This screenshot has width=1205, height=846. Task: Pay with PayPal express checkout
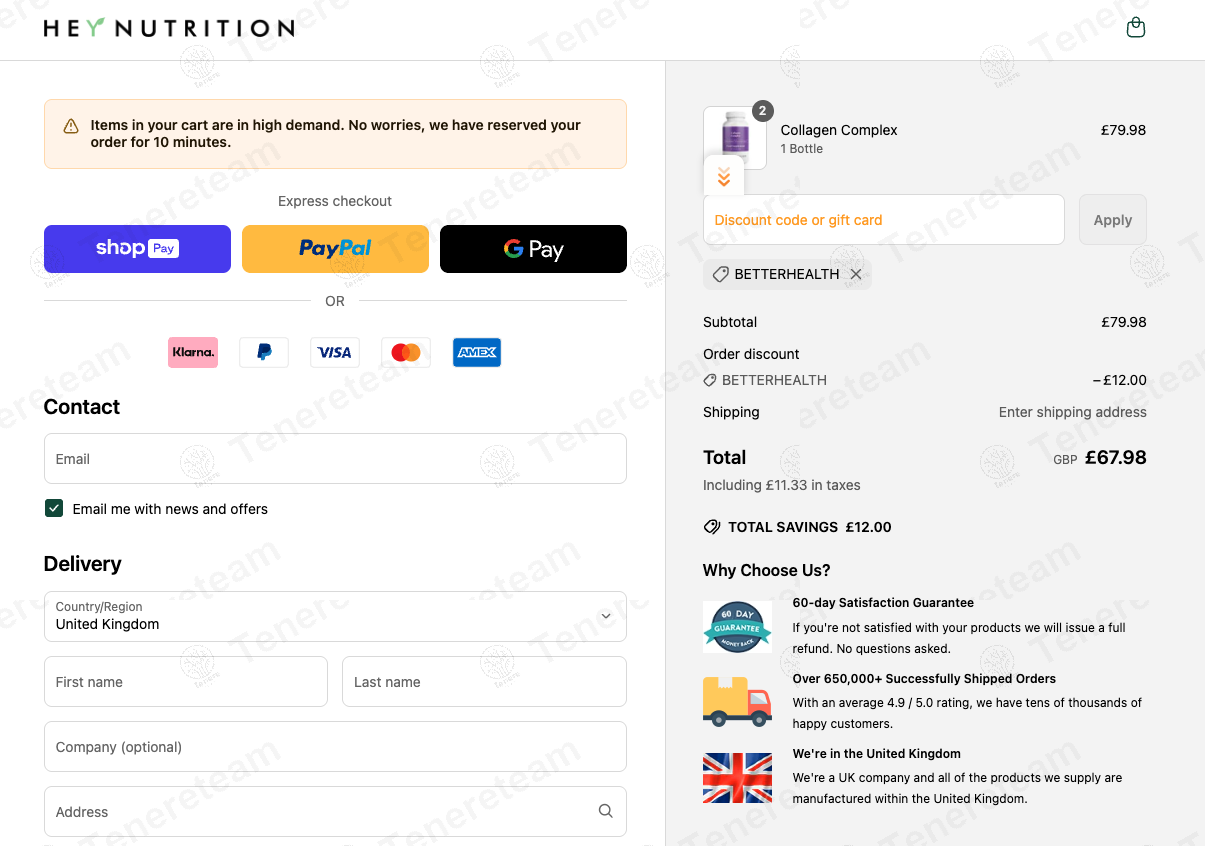335,249
